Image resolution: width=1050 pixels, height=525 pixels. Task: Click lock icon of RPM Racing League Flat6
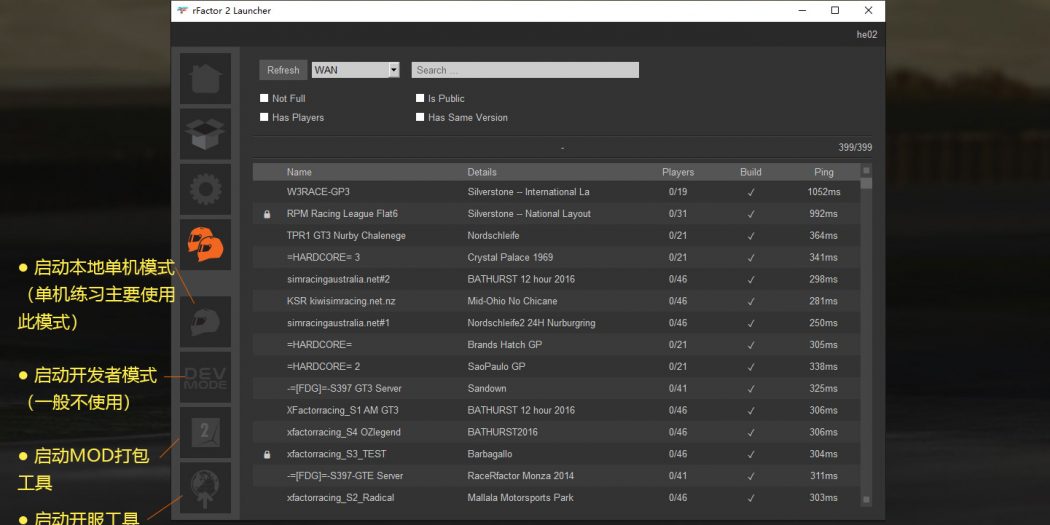click(267, 214)
